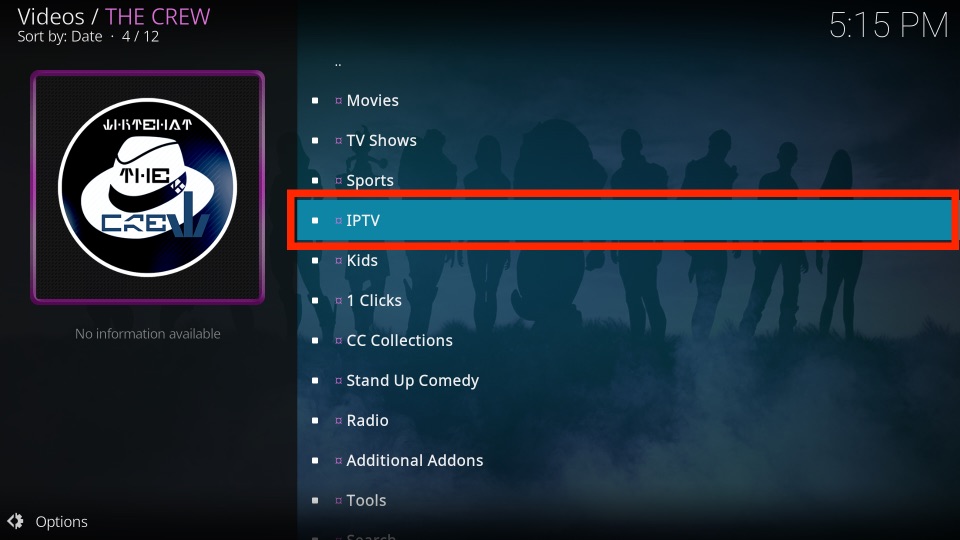Select The Crew white hat logo
The image size is (960, 540).
148,187
